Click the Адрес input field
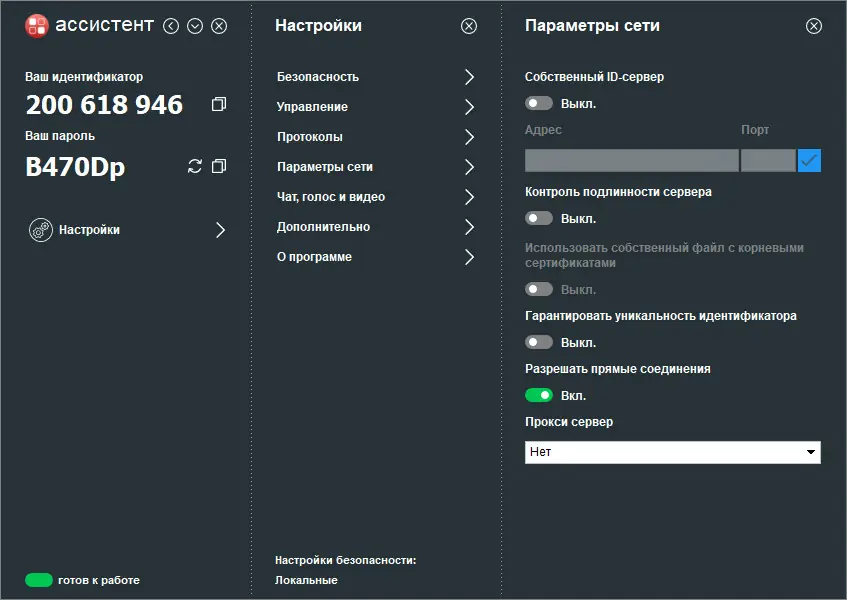 tap(630, 159)
